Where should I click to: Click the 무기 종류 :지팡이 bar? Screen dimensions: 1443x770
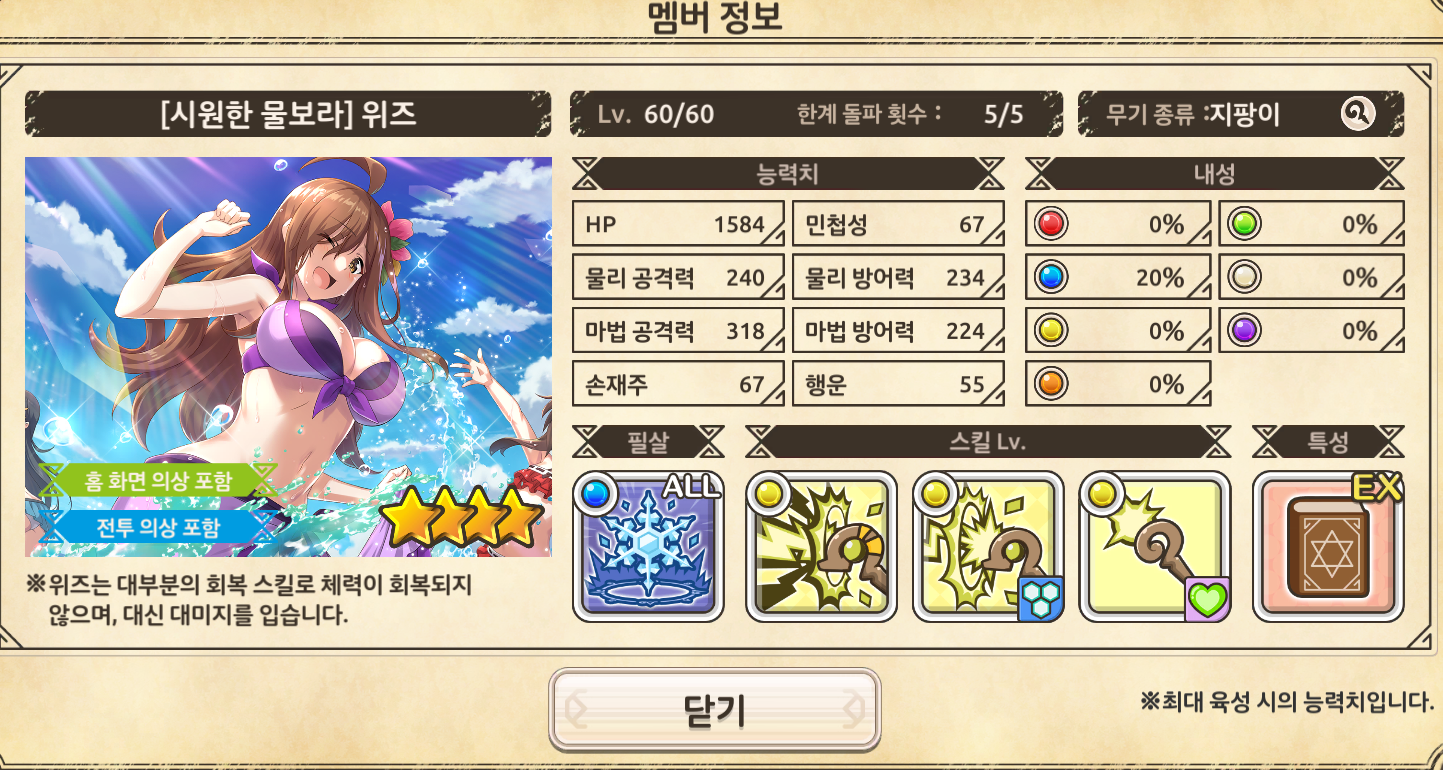(x=1241, y=114)
